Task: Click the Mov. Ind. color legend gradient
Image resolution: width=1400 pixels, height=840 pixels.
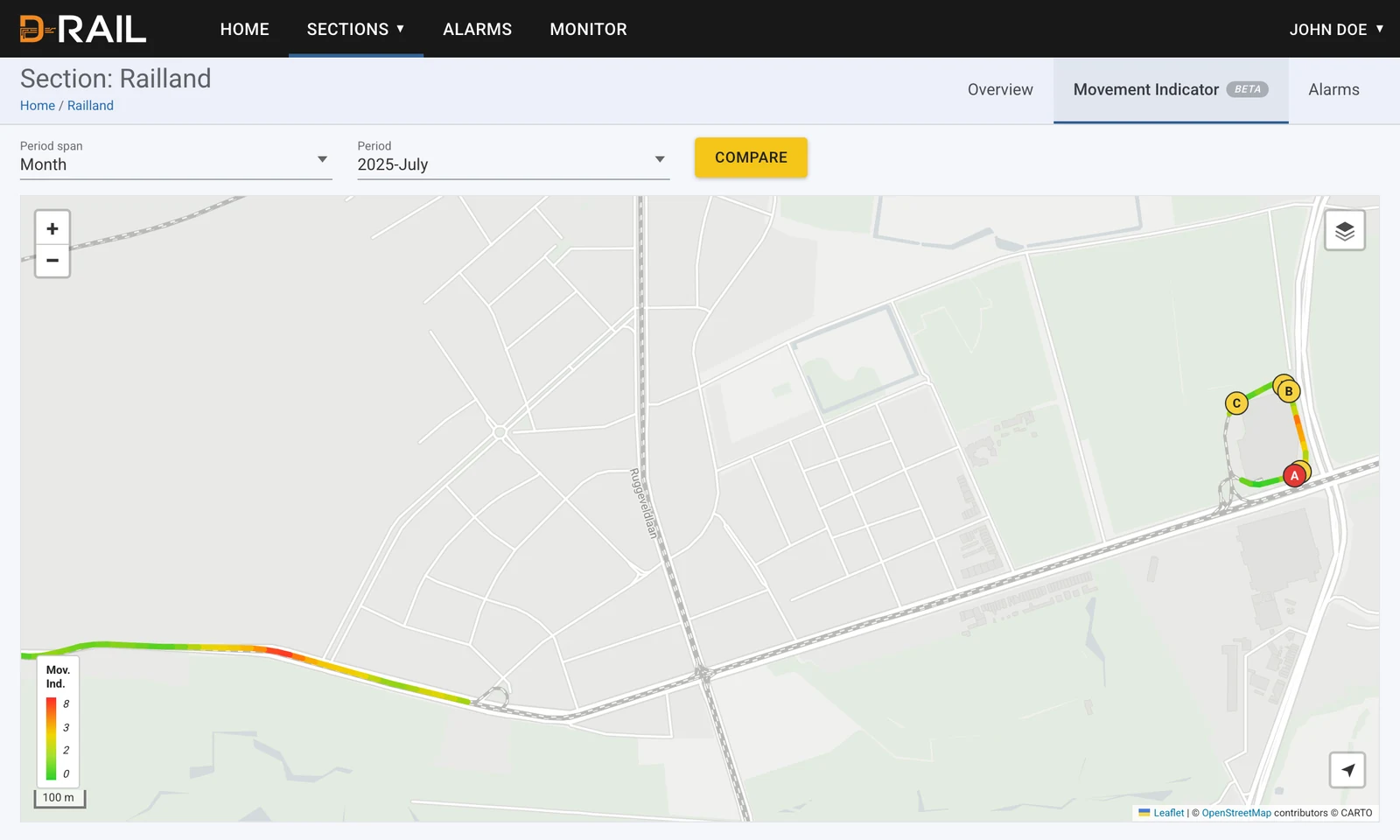Action: tap(51, 738)
